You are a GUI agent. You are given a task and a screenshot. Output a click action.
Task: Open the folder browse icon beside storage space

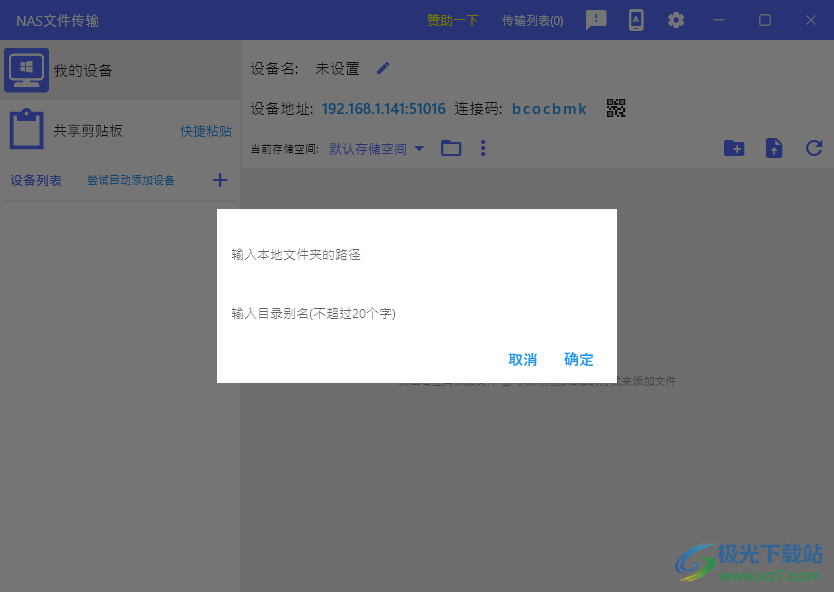pos(451,148)
